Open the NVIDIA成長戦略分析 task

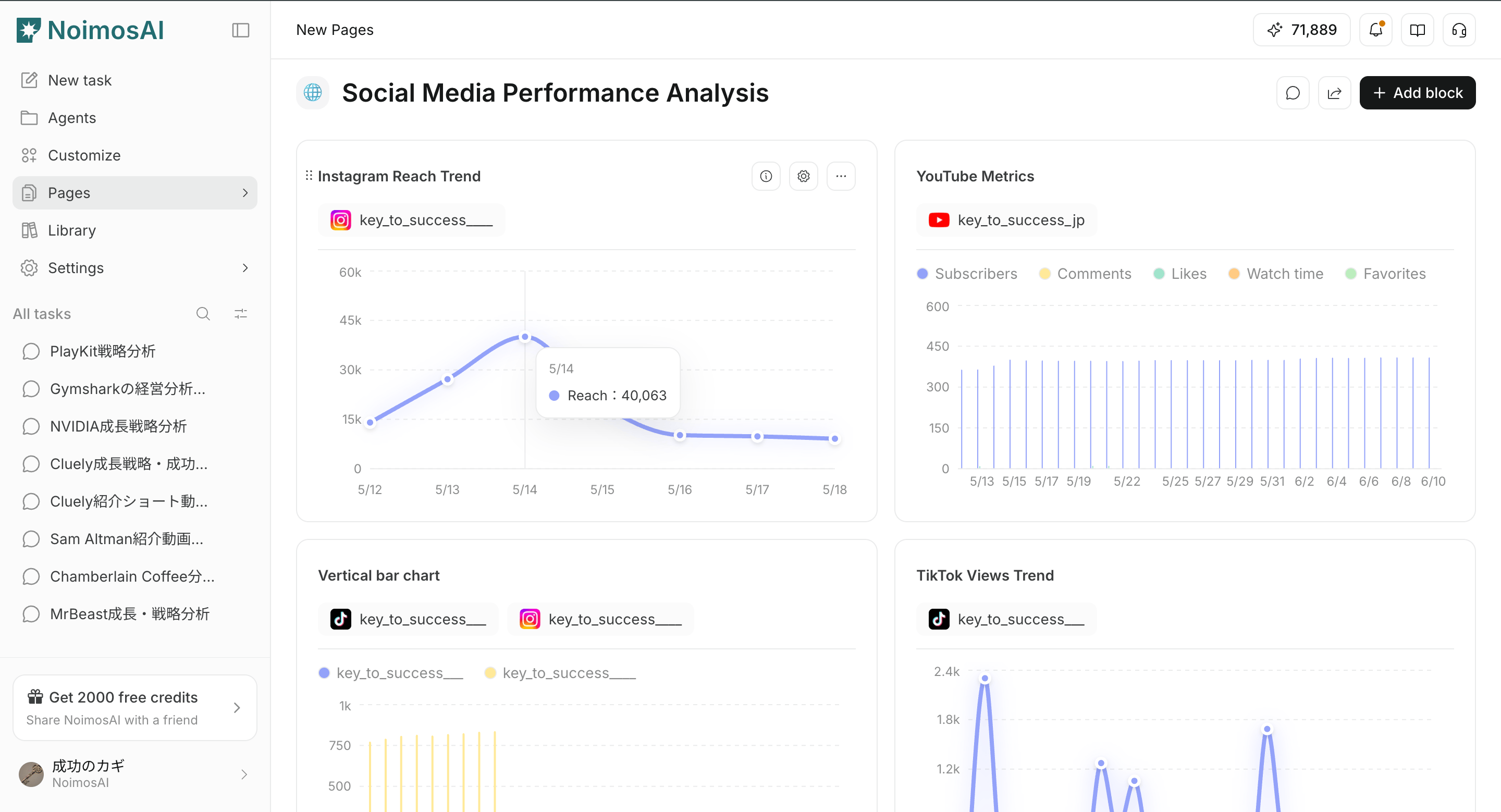coord(134,426)
